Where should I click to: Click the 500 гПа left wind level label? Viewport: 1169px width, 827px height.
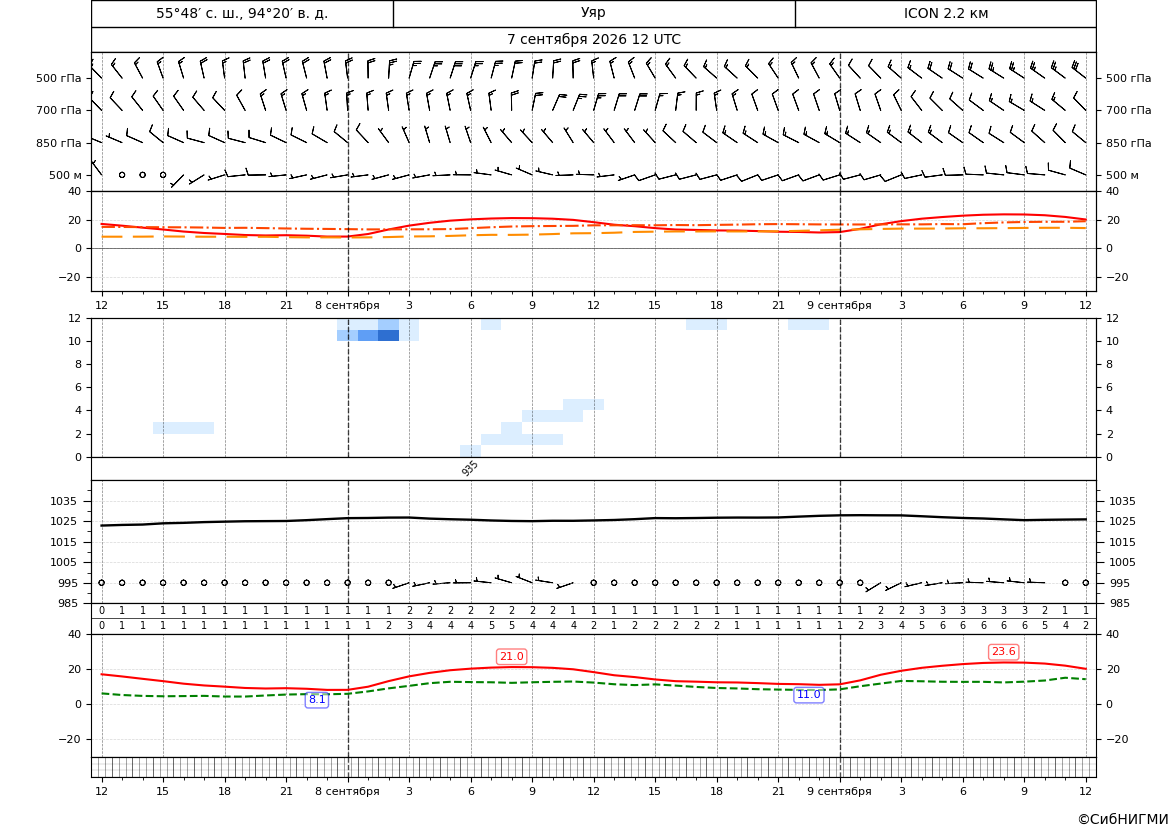pyautogui.click(x=59, y=78)
